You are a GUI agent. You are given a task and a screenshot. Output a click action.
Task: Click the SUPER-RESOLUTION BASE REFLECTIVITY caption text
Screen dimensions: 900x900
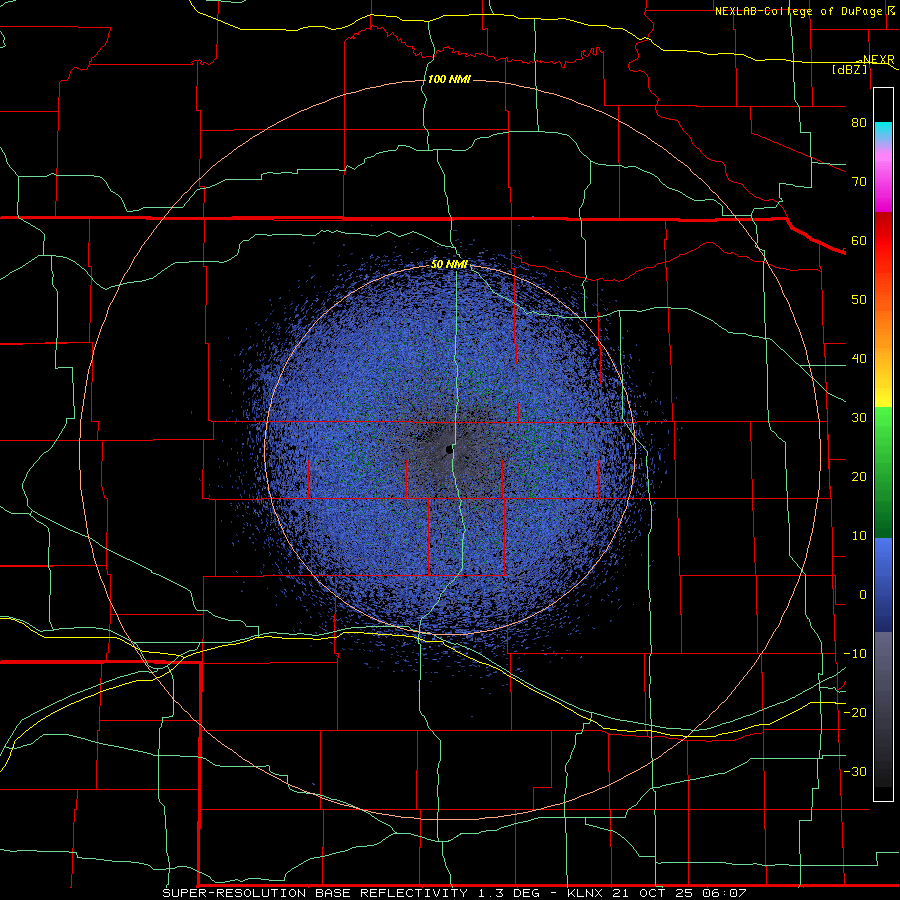coord(315,893)
